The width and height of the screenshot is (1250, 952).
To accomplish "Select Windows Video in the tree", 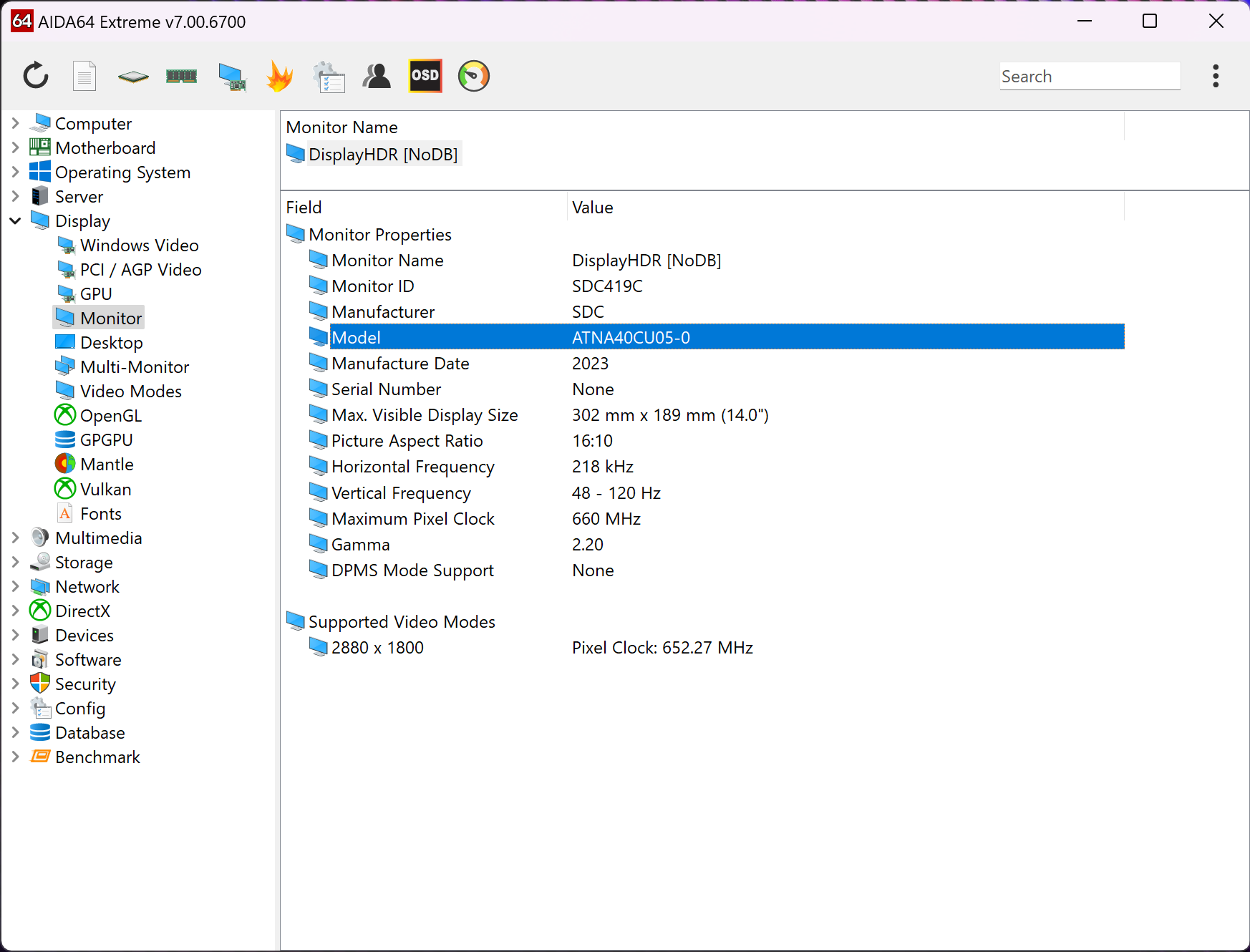I will pyautogui.click(x=139, y=245).
